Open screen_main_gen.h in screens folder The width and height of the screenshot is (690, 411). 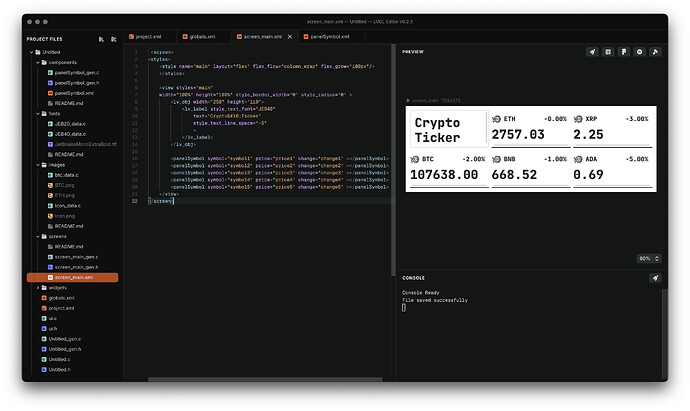click(76, 267)
